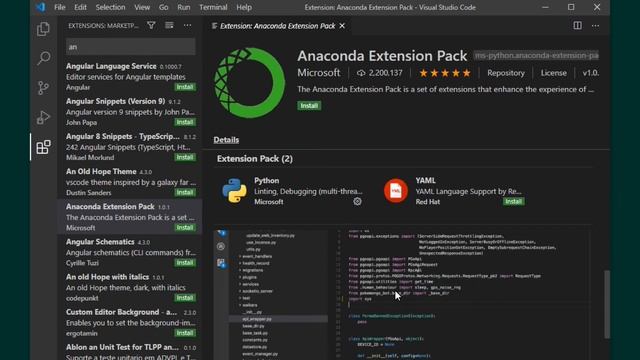This screenshot has height=360, width=640.
Task: Open the Selection menu
Action: click(x=110, y=7)
